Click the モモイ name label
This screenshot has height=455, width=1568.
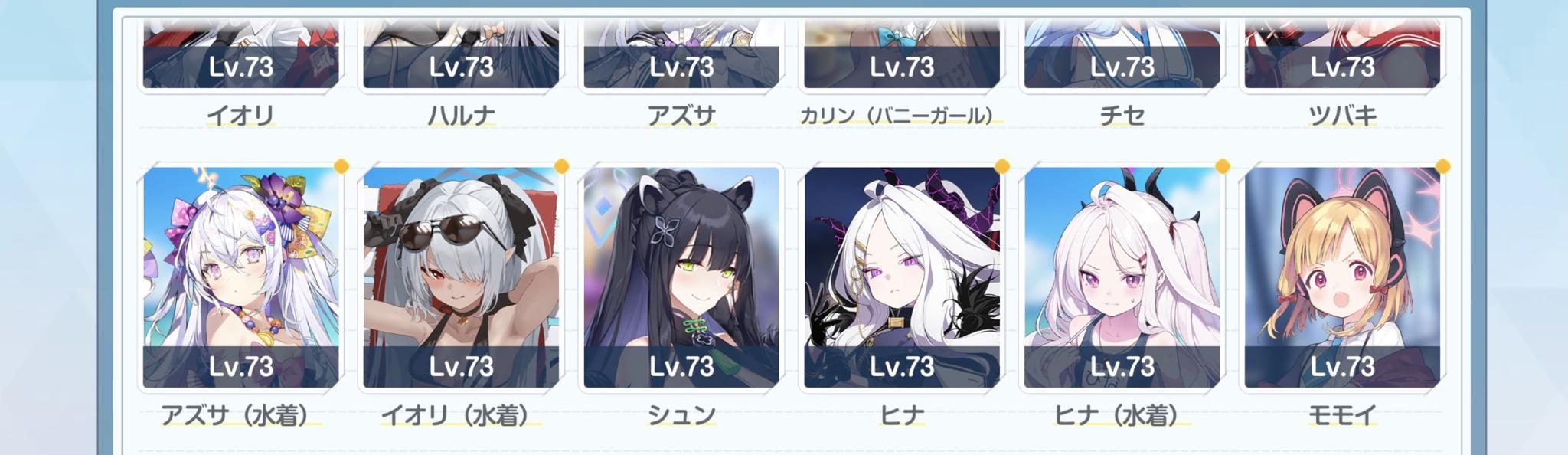coord(1342,415)
